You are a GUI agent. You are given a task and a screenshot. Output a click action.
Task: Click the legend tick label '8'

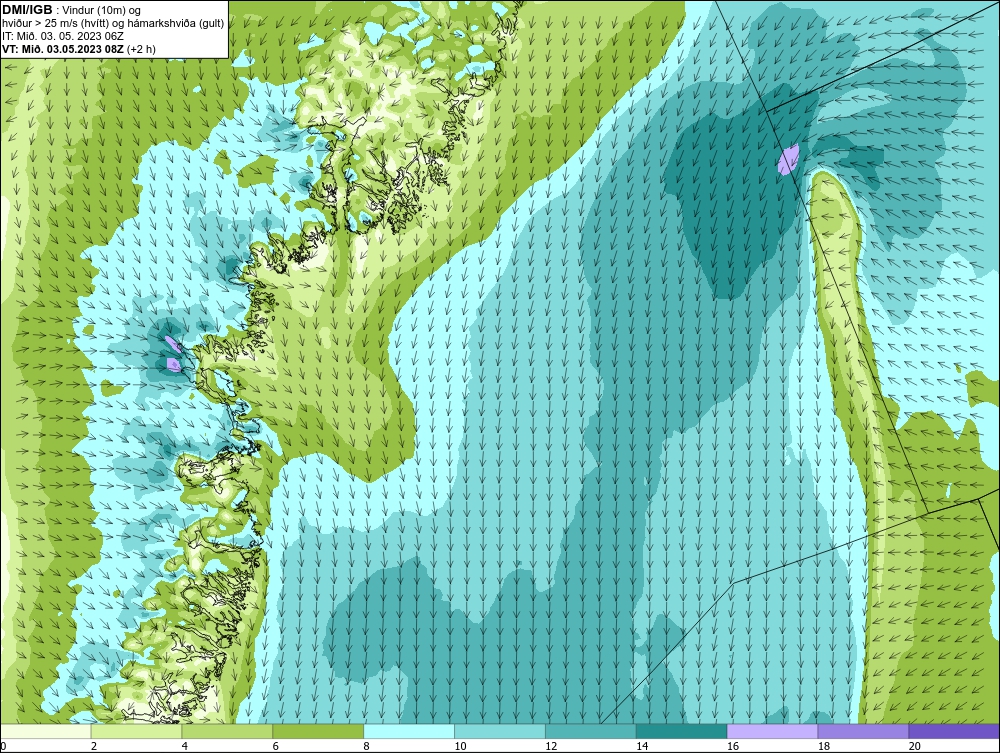point(367,746)
